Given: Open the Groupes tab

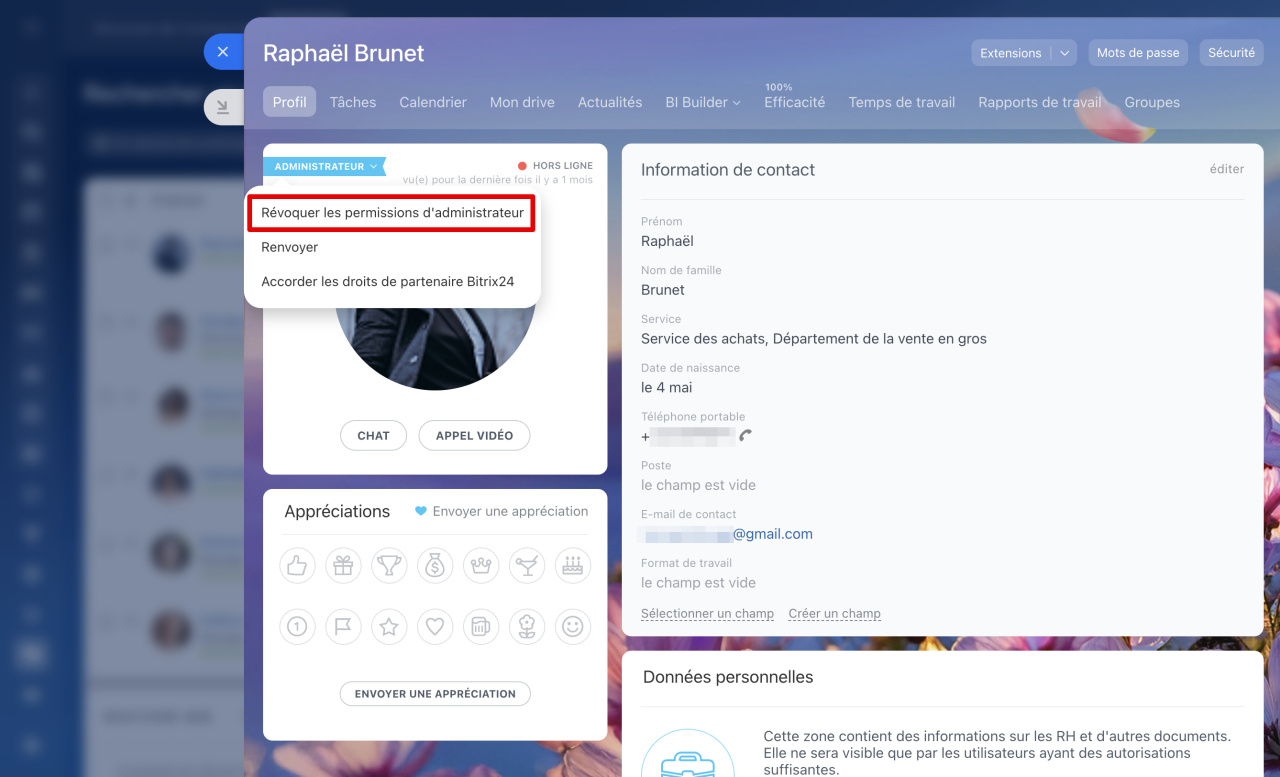Looking at the screenshot, I should [1152, 102].
